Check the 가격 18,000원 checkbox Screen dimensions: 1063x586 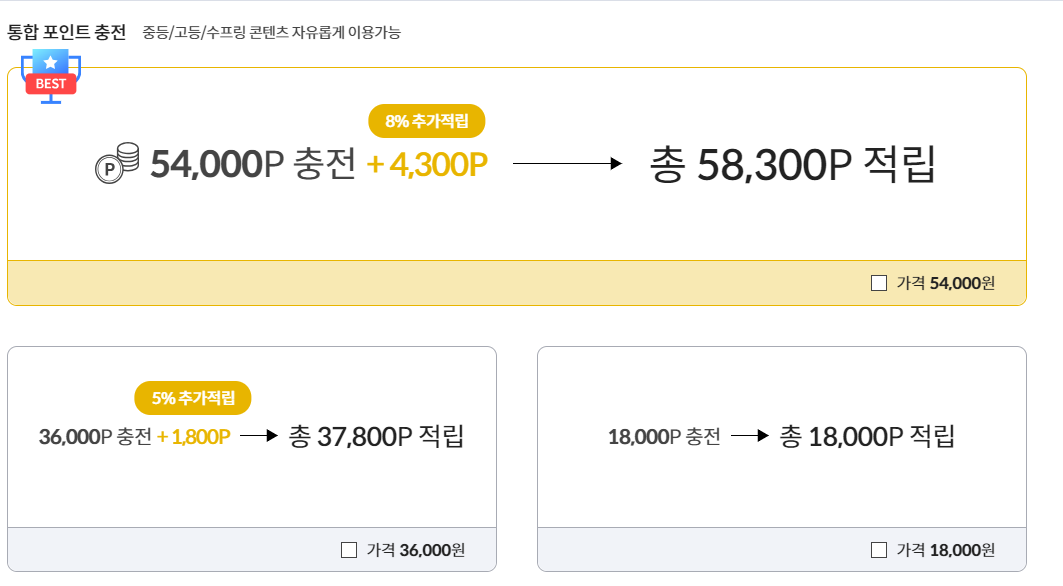point(878,549)
